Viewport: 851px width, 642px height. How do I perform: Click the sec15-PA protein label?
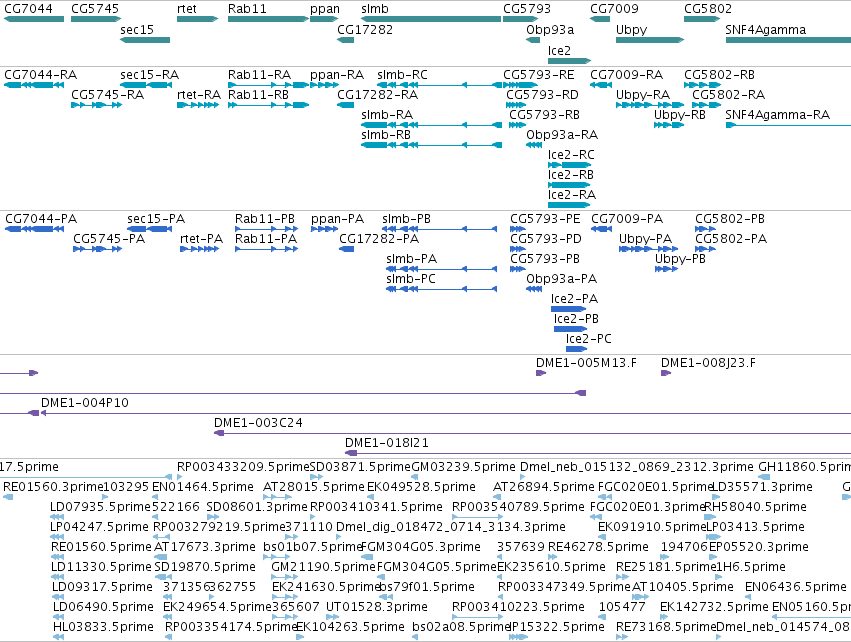pyautogui.click(x=156, y=219)
